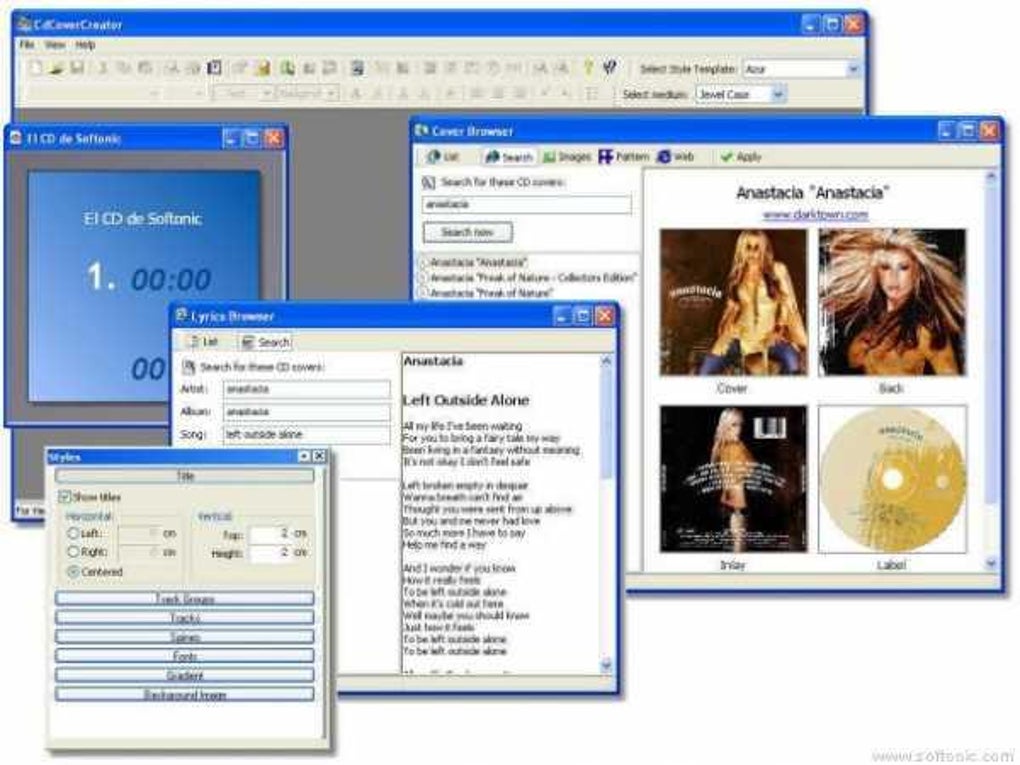This screenshot has height=765, width=1020.
Task: Switch to List tab in Cover Browser
Action: click(x=442, y=157)
